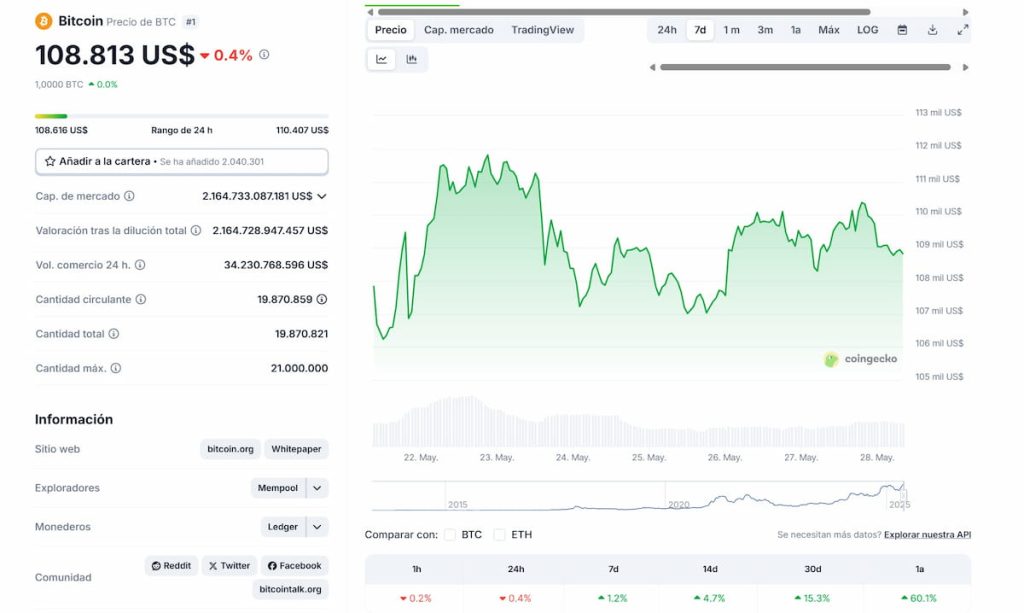Switch to TradingView tab
This screenshot has height=613, width=1024.
point(542,30)
